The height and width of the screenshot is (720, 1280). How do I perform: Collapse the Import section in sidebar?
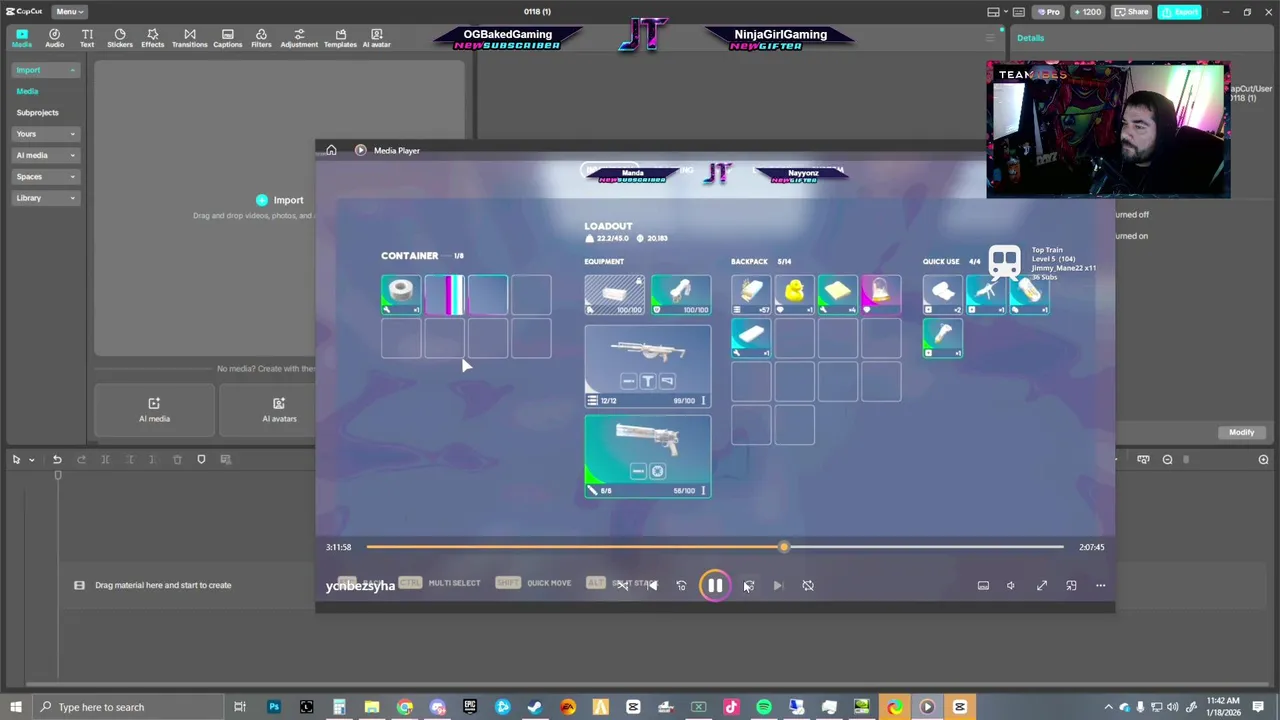click(x=45, y=70)
